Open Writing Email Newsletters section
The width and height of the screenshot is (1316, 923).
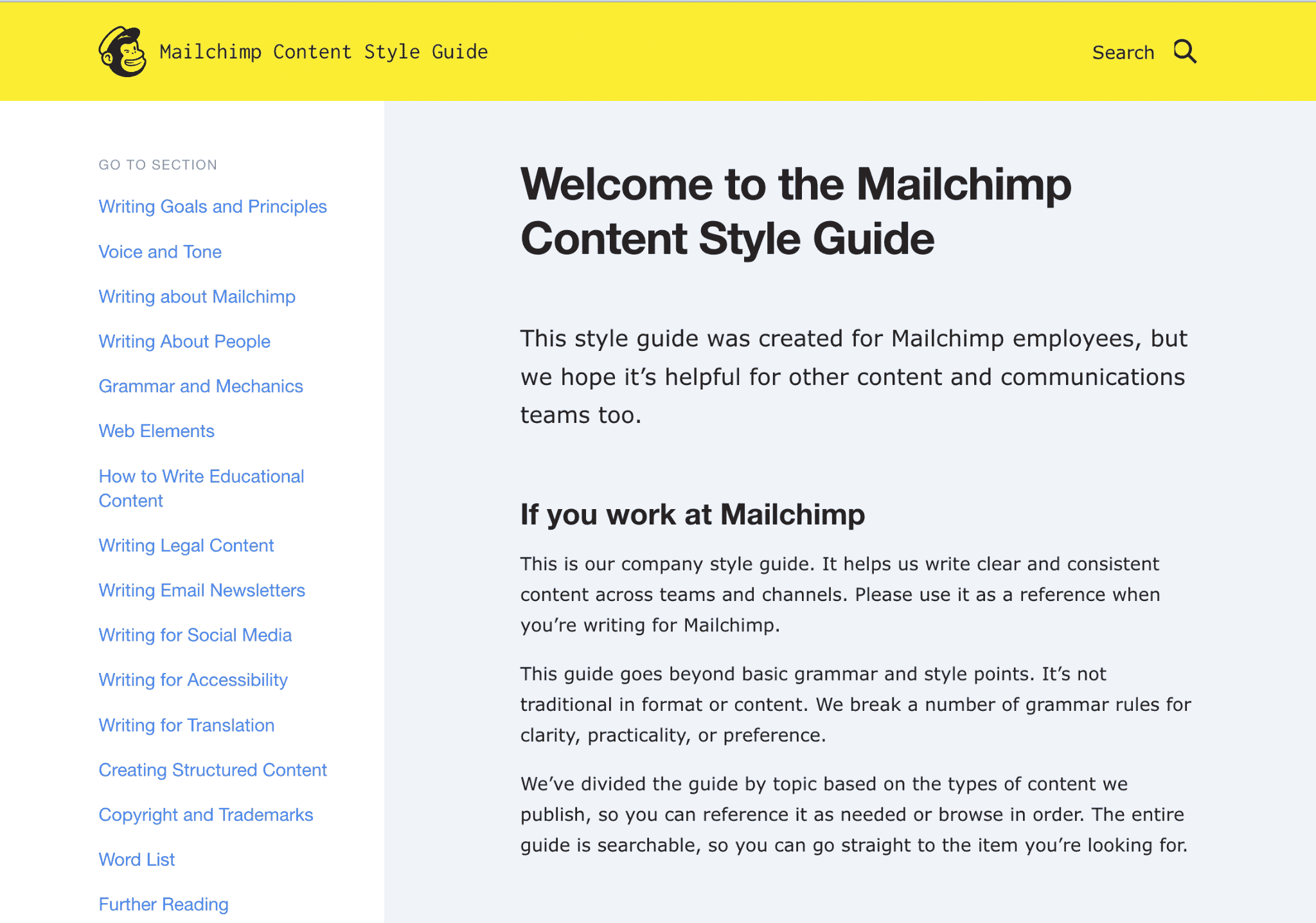pos(202,590)
